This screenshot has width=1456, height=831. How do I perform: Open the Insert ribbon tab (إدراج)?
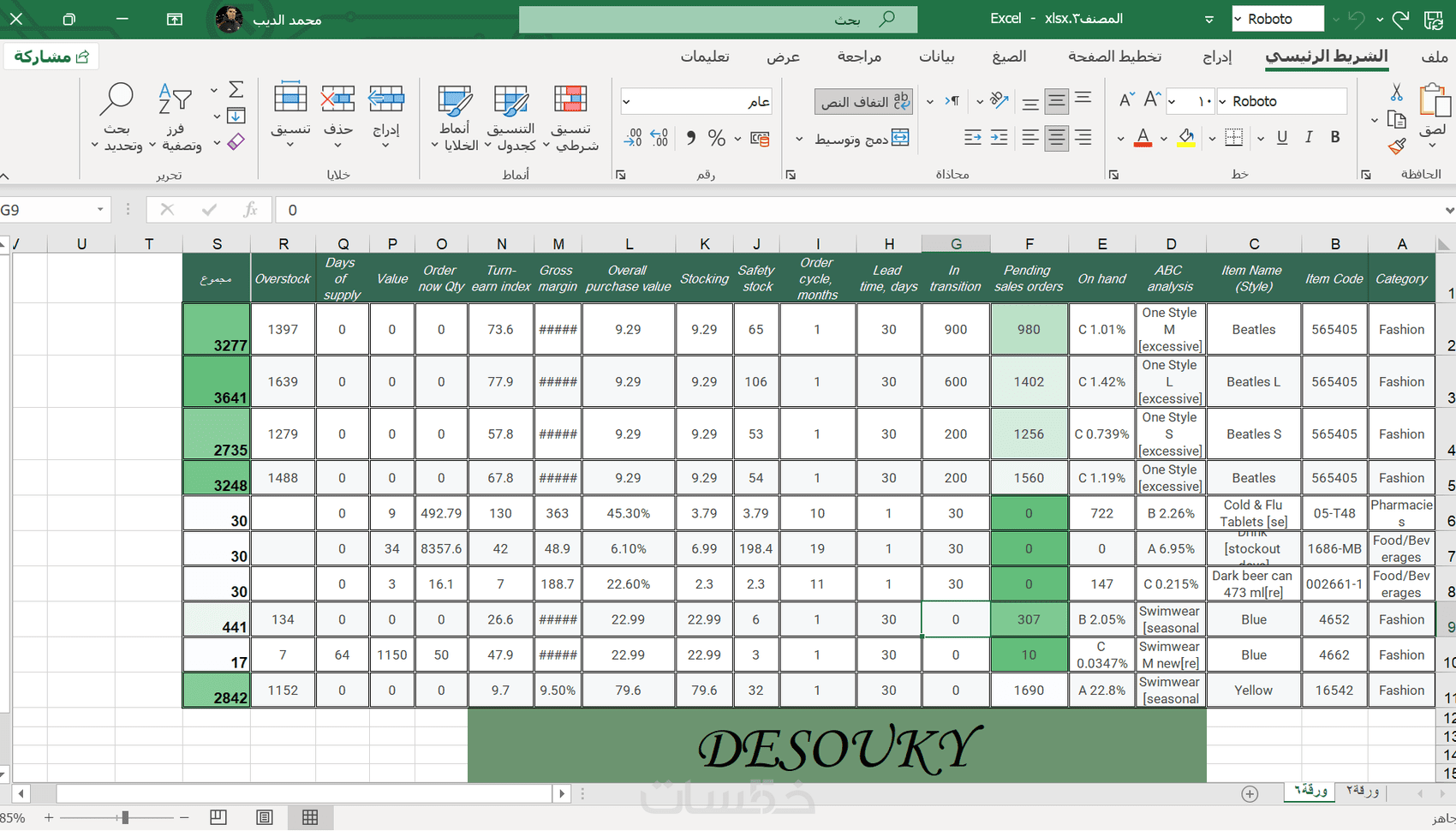1217,57
